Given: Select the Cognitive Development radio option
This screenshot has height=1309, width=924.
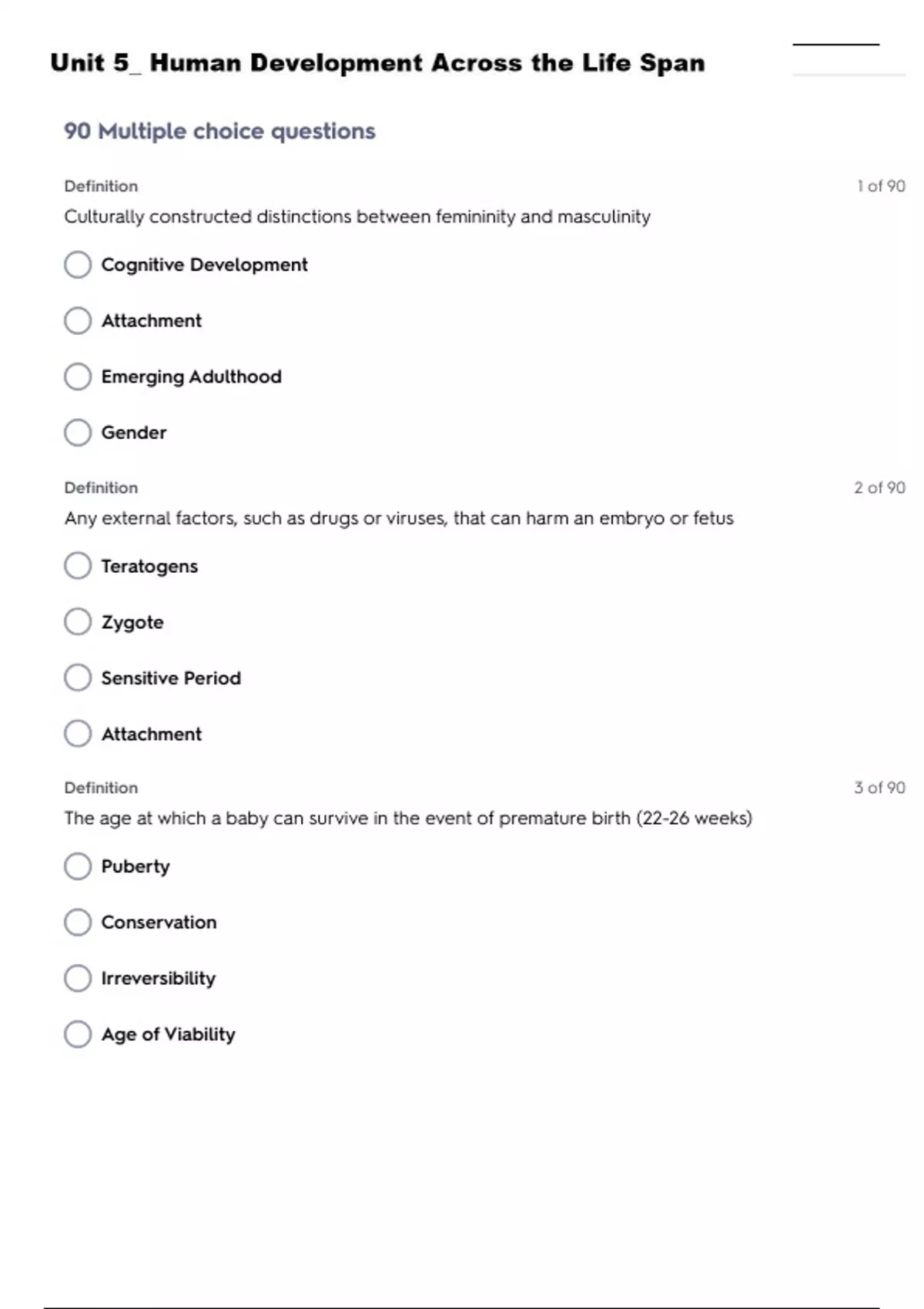Looking at the screenshot, I should 78,265.
